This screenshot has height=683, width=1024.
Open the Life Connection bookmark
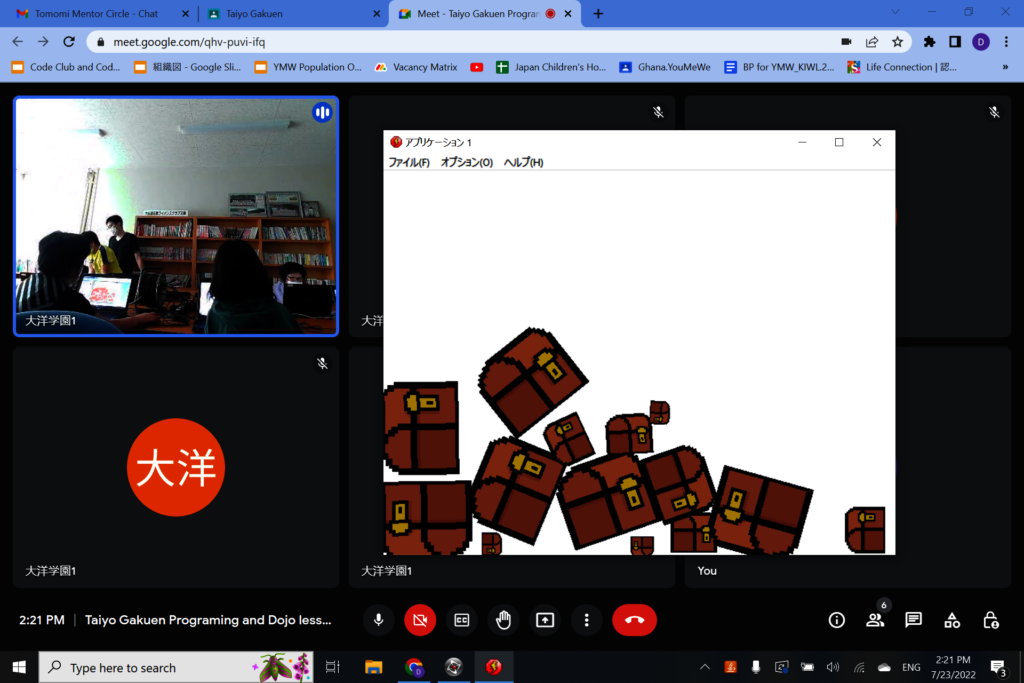coord(902,67)
